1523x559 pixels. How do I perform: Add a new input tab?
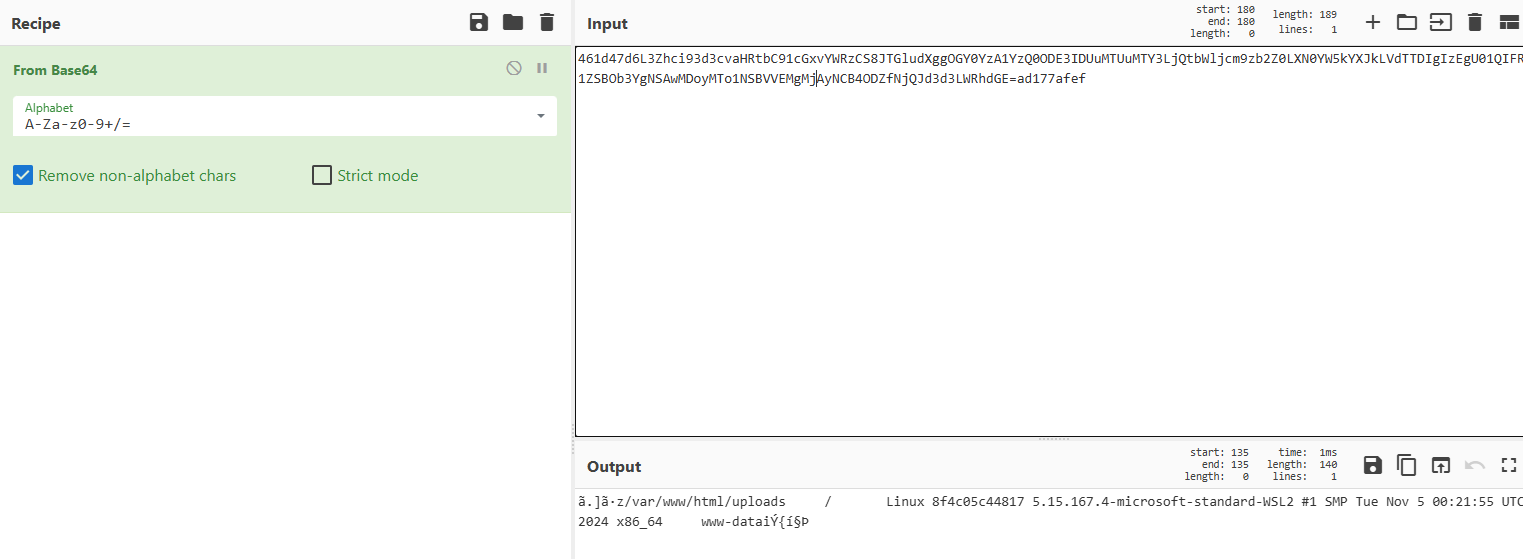[x=1373, y=22]
